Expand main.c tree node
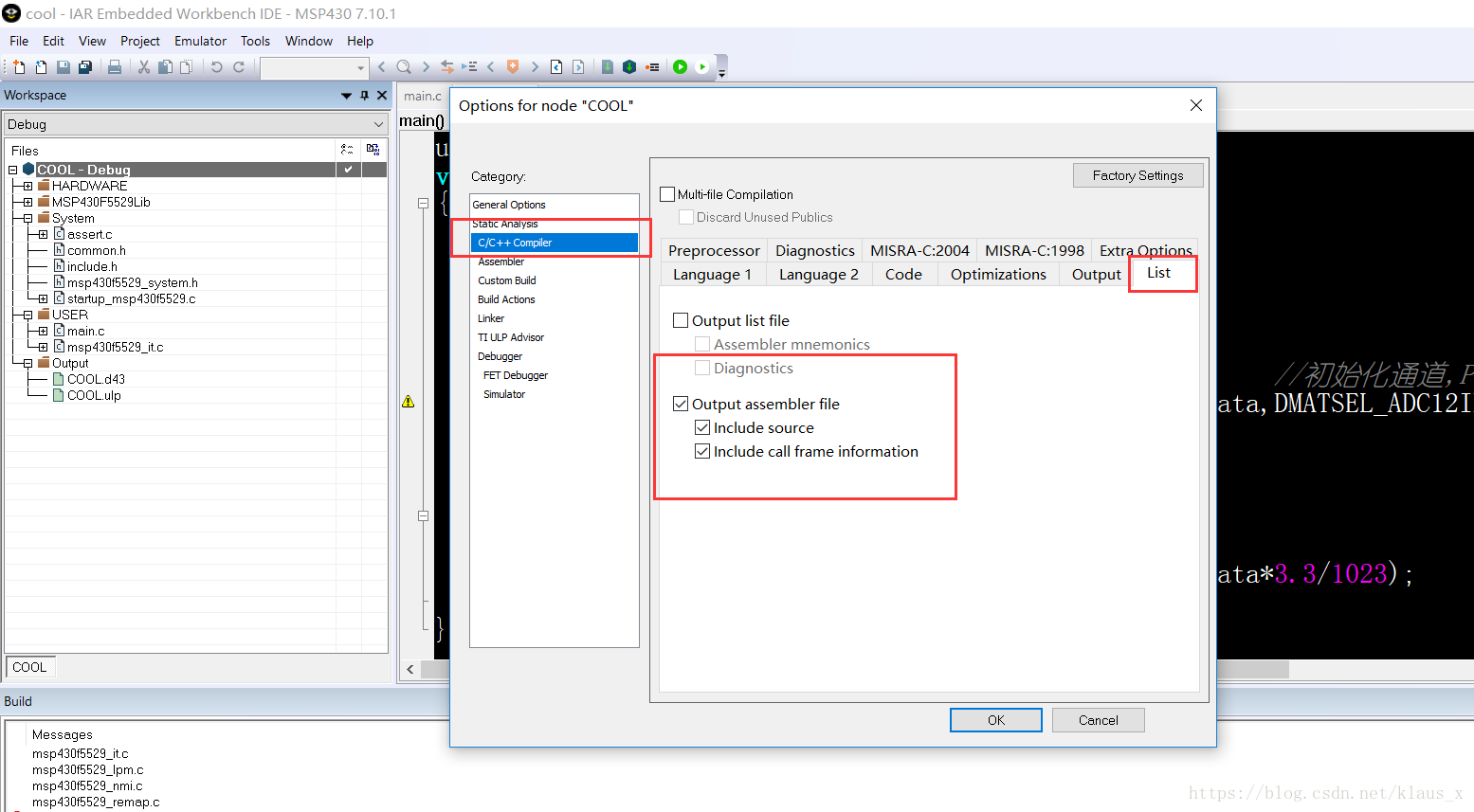Screen dimensions: 1474x812 [x=44, y=331]
